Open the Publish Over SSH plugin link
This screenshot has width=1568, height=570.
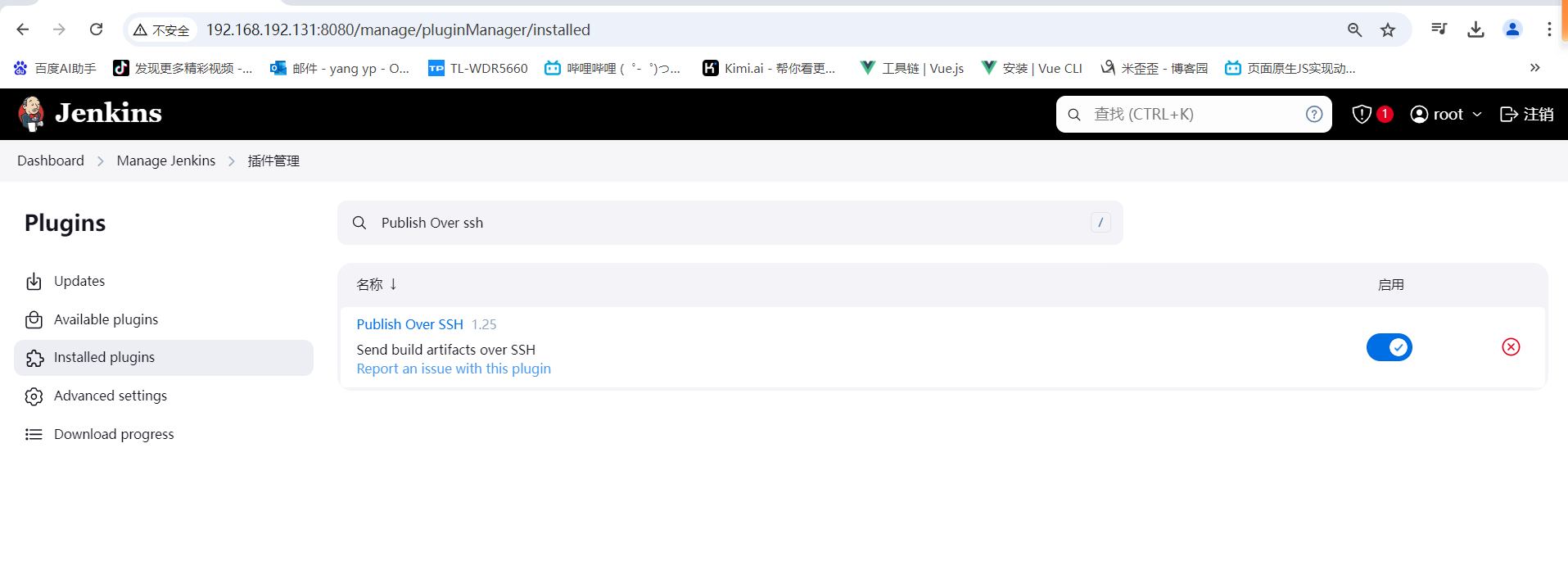click(410, 324)
